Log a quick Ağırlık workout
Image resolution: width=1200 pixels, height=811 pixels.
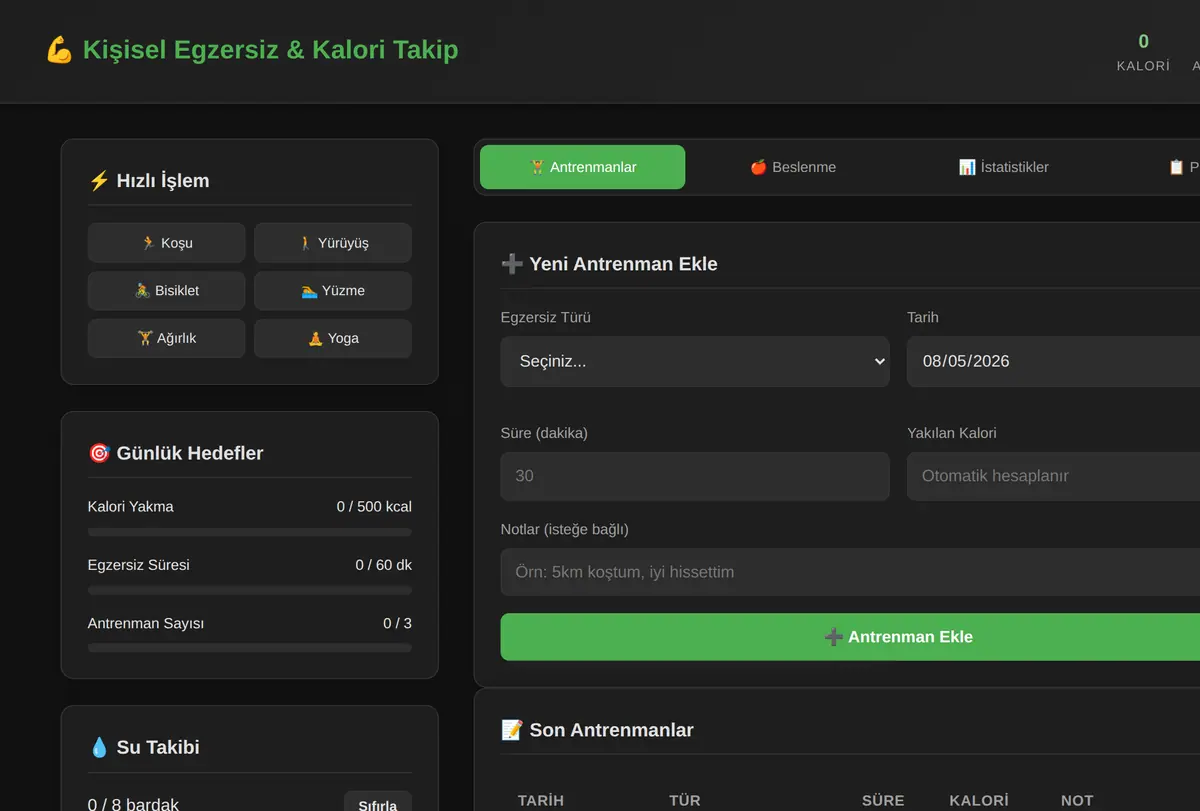166,338
